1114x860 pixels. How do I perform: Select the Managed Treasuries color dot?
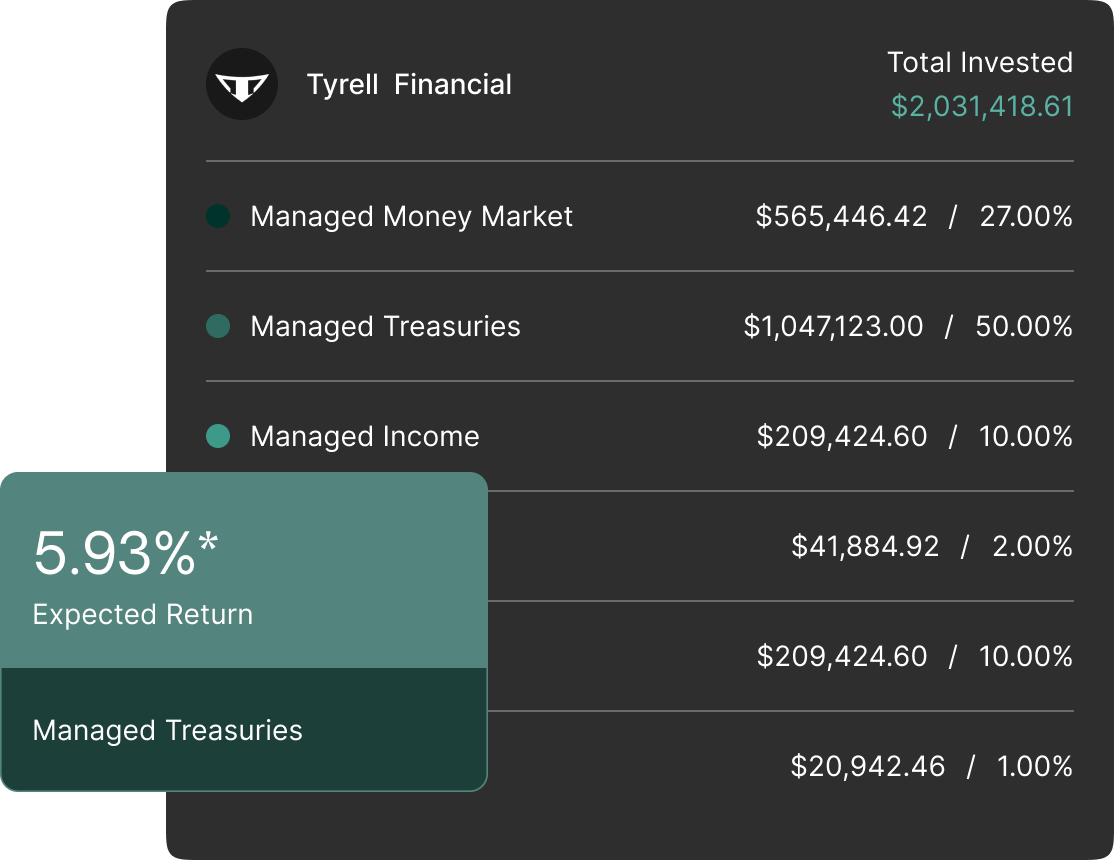tap(219, 326)
